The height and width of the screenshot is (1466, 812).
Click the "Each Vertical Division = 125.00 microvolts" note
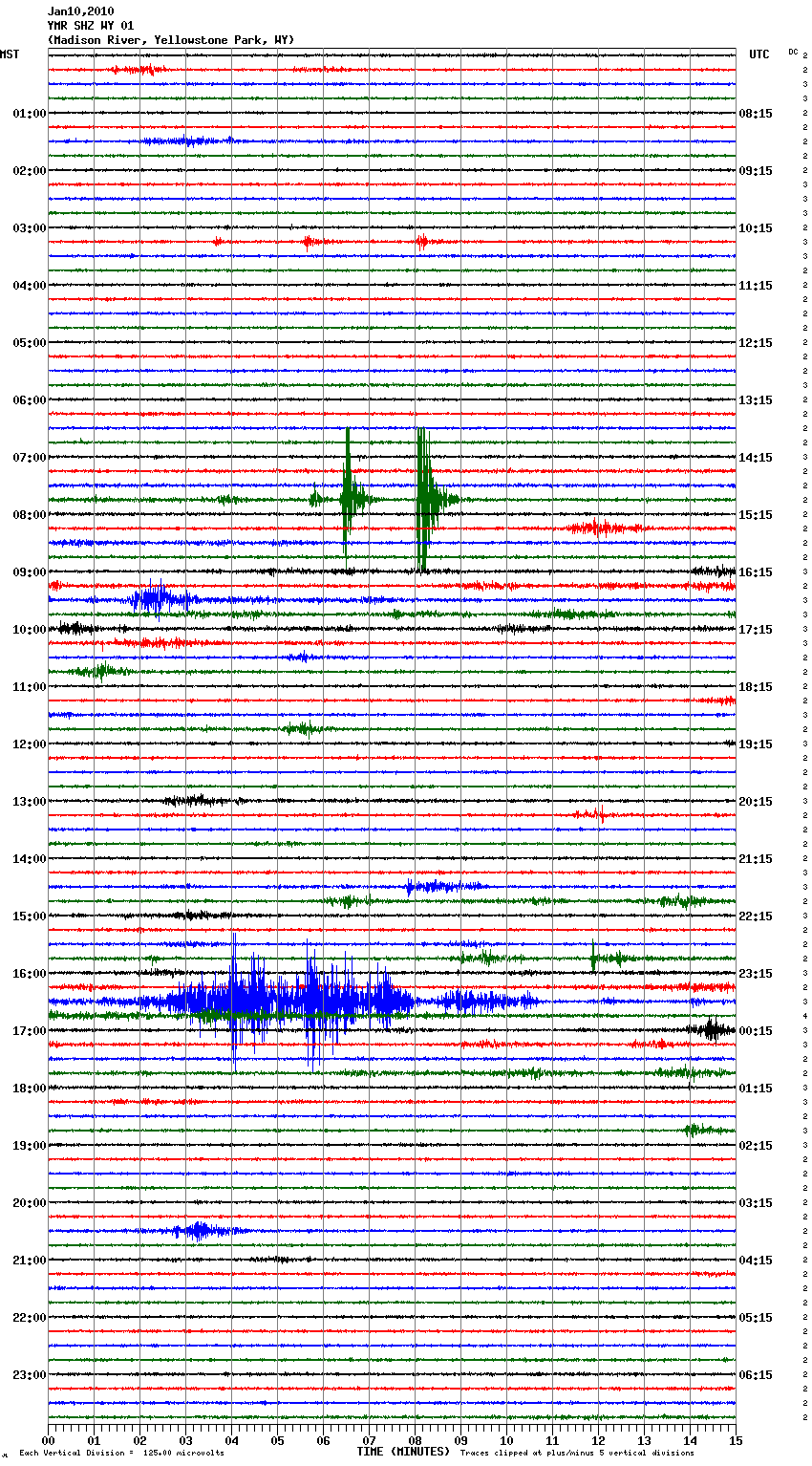(x=121, y=1453)
